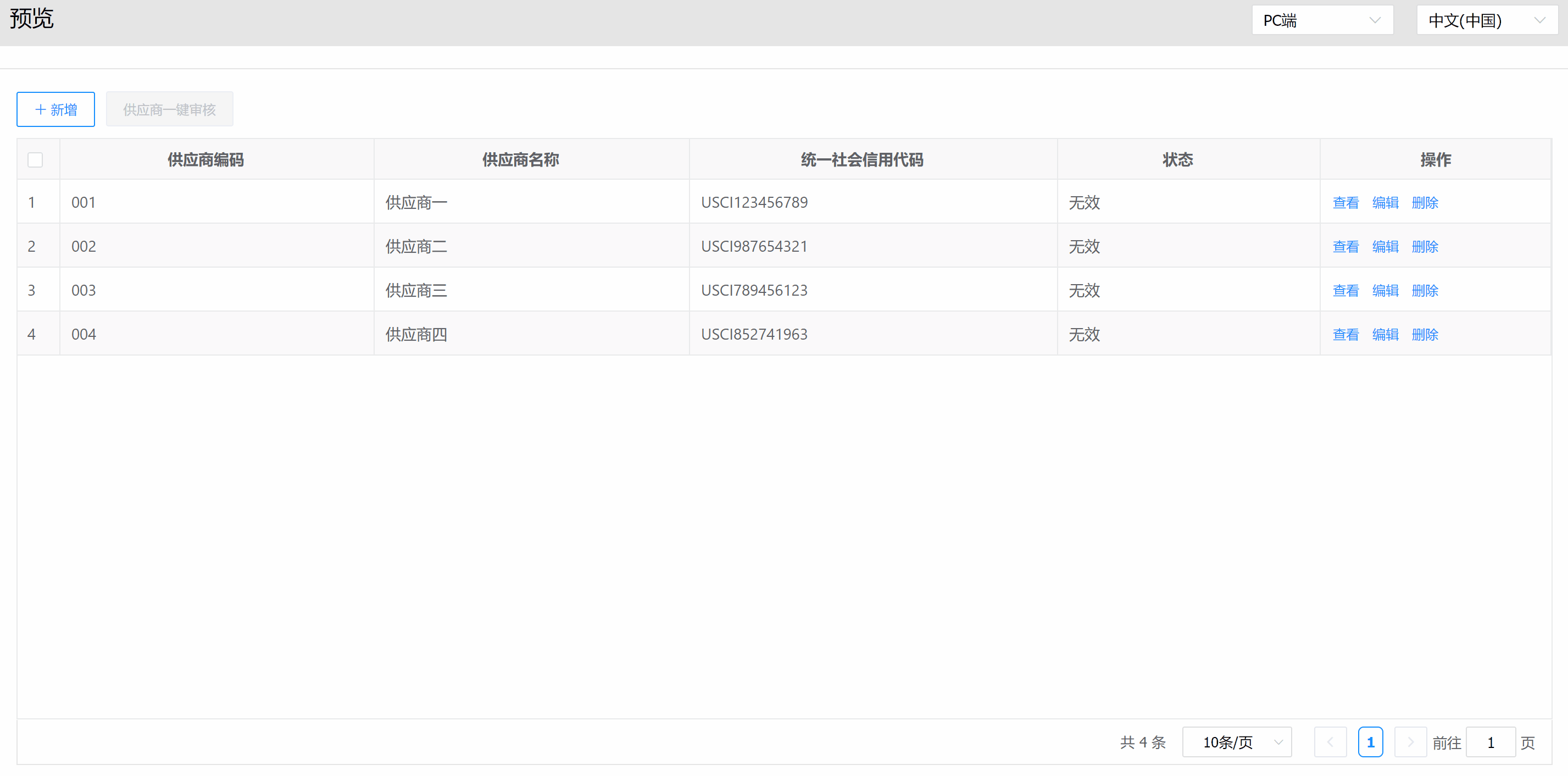The height and width of the screenshot is (776, 1568).
Task: Open the PC端 device dropdown
Action: [x=1321, y=21]
